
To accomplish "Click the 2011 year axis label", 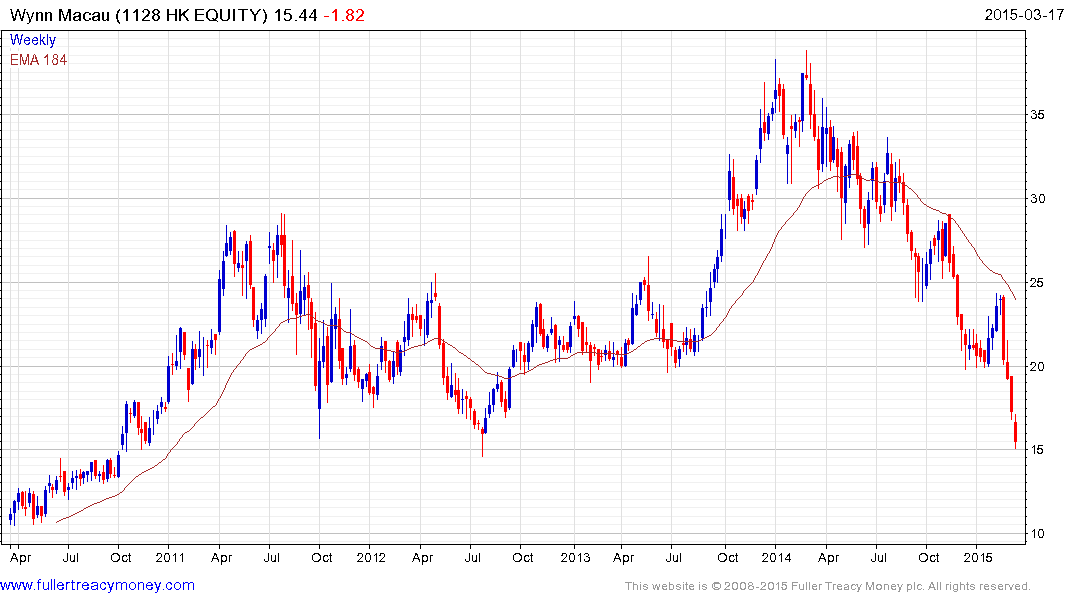I will [169, 557].
